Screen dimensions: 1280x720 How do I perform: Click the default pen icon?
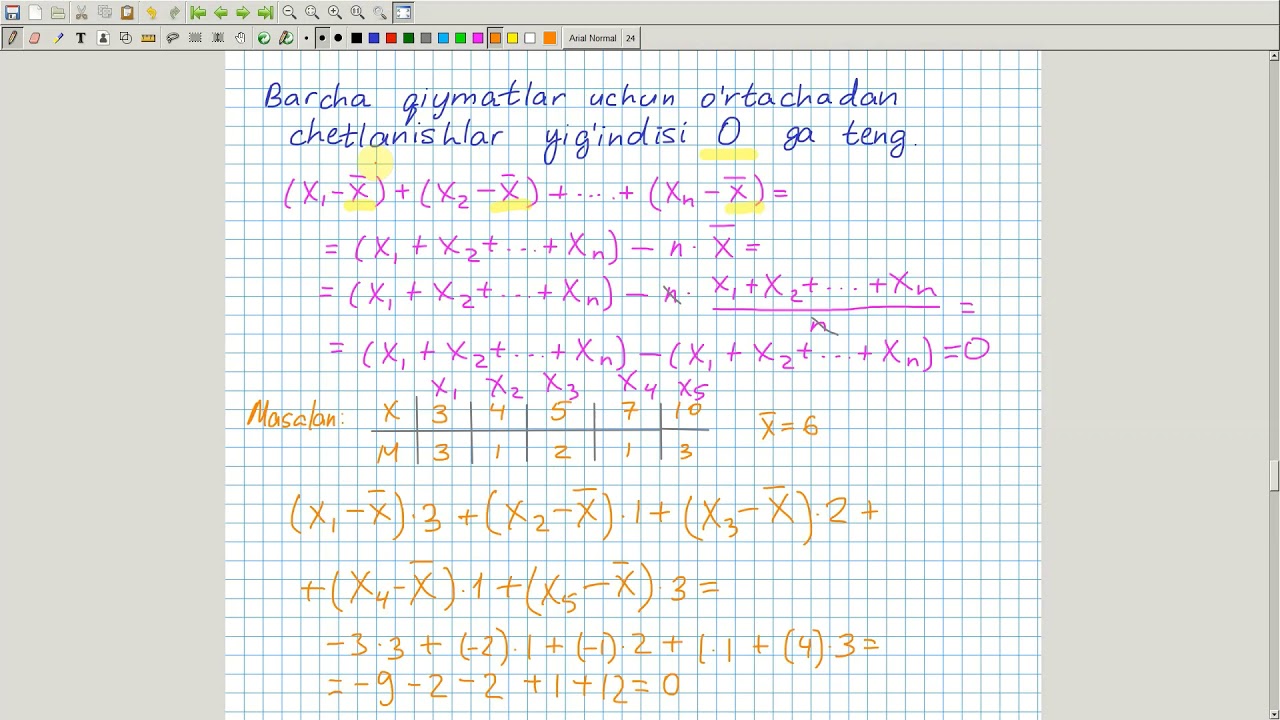(287, 38)
